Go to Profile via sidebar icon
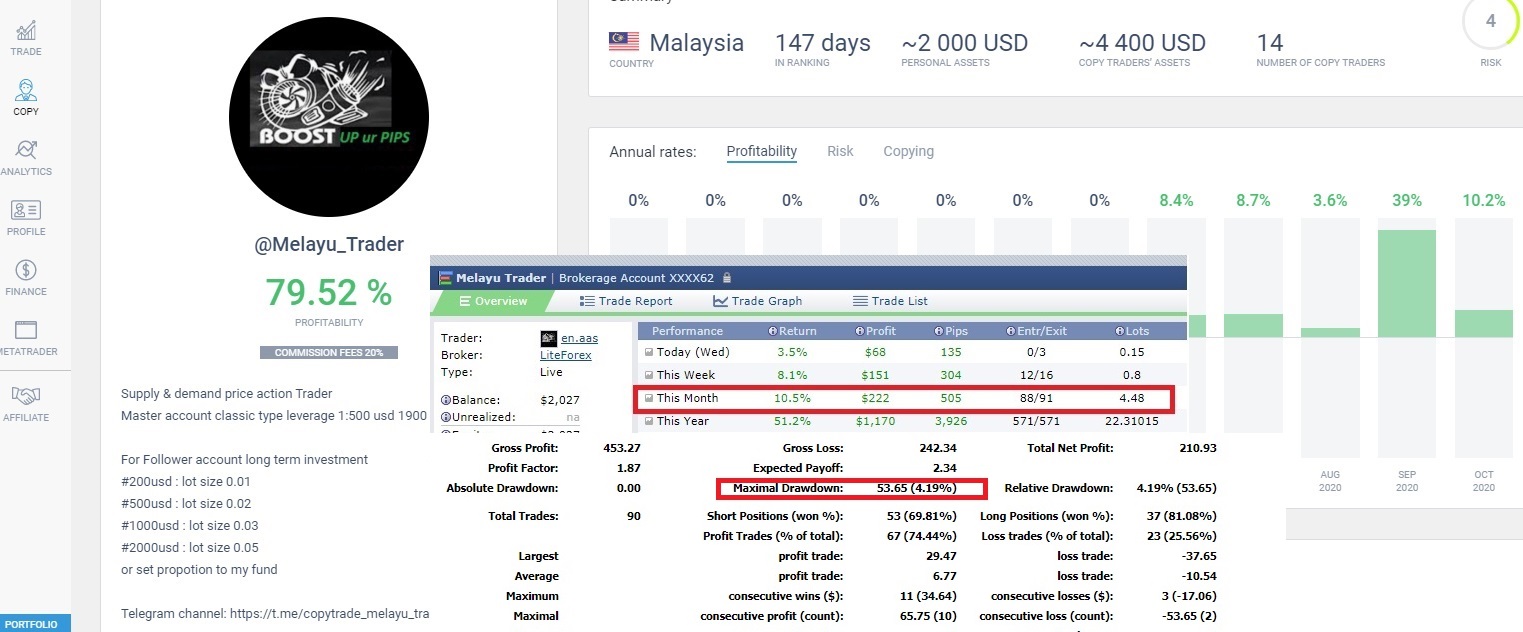This screenshot has height=632, width=1523. (x=26, y=210)
